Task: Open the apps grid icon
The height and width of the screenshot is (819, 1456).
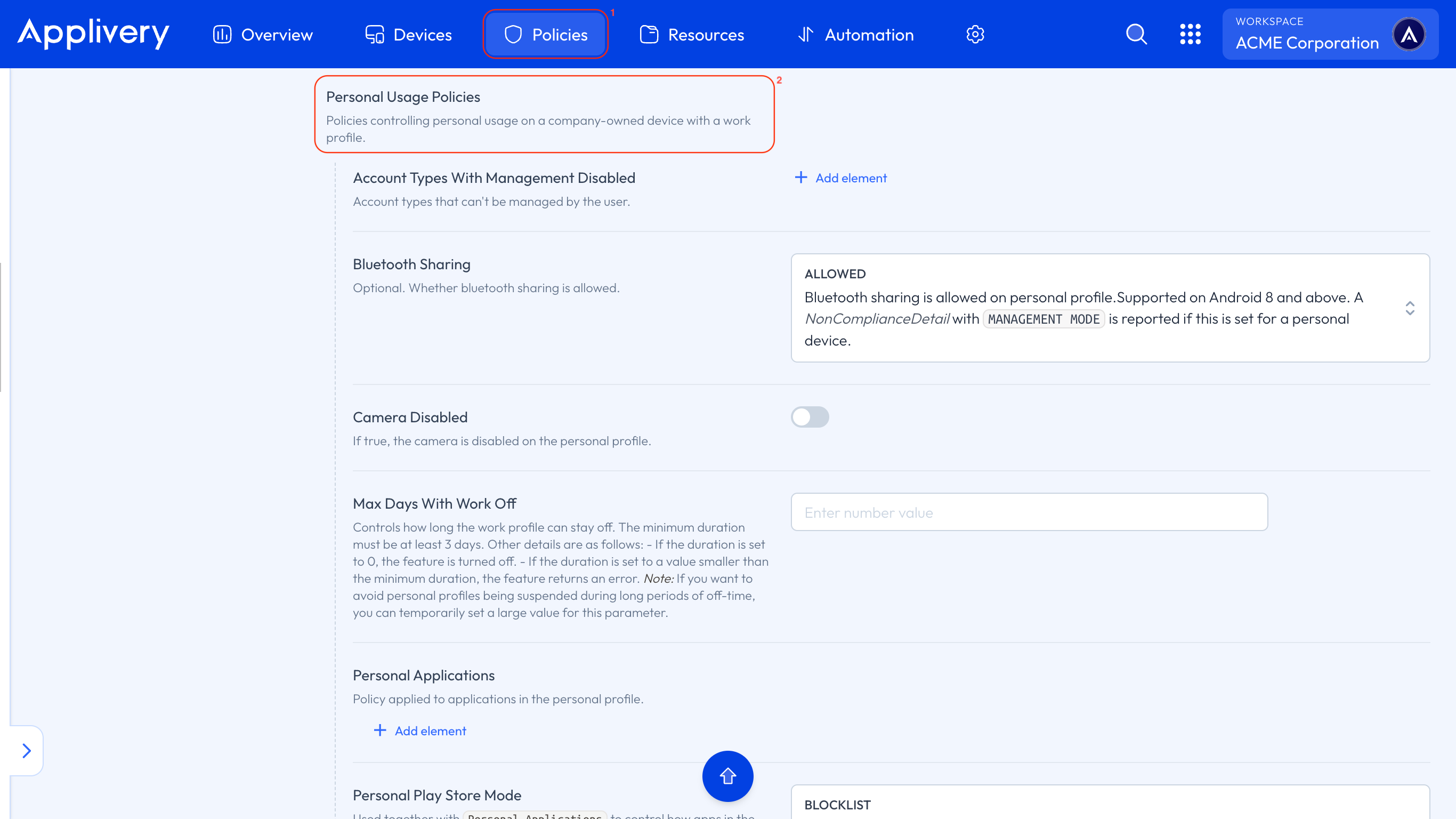Action: pyautogui.click(x=1190, y=35)
